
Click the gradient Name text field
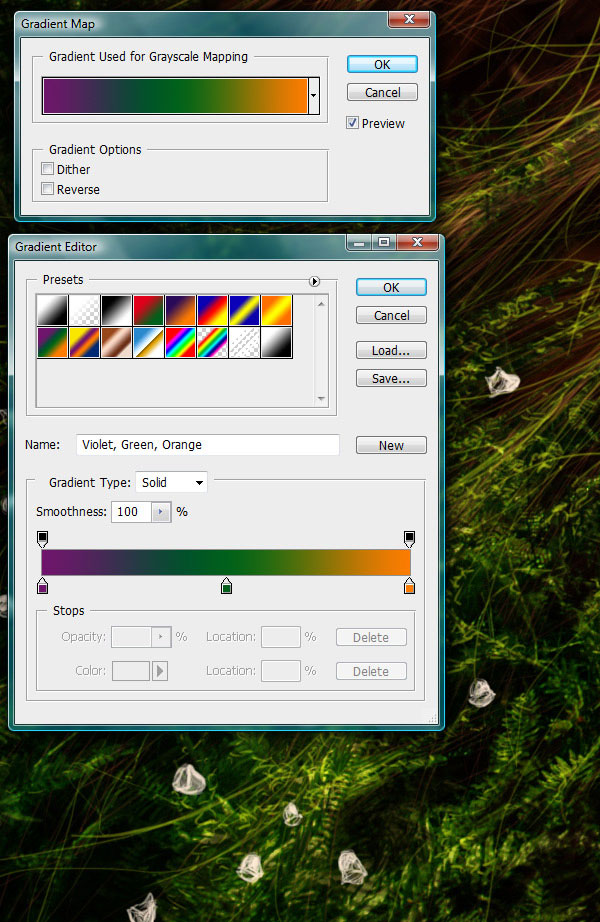[208, 445]
